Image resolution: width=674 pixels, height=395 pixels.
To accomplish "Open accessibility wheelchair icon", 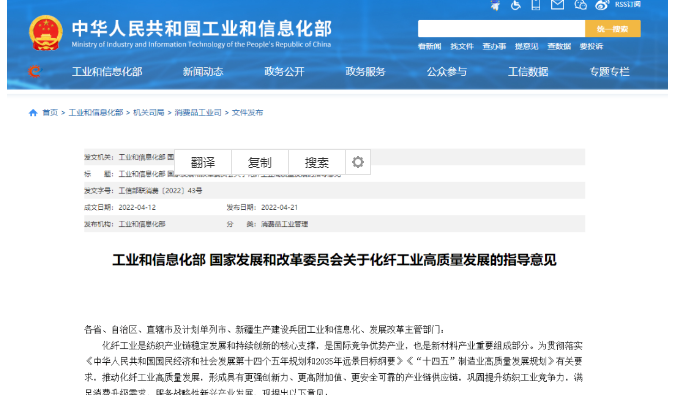I will pyautogui.click(x=516, y=5).
